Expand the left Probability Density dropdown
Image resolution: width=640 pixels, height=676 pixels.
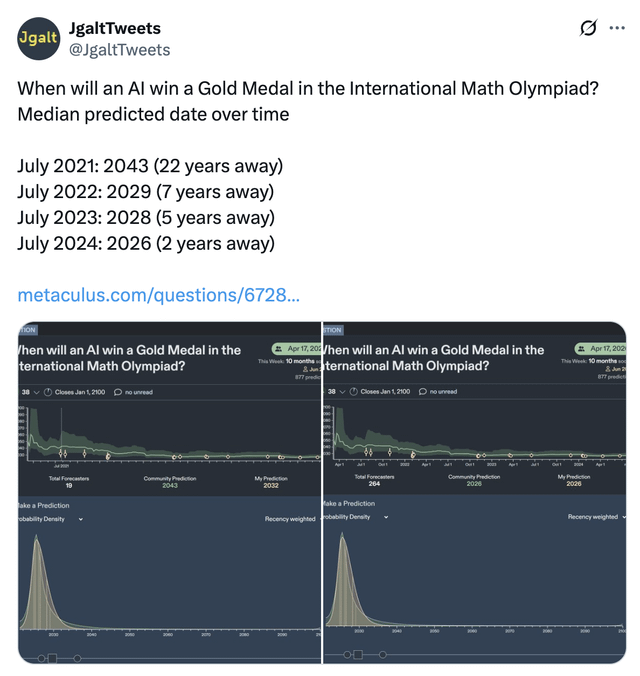coord(81,520)
